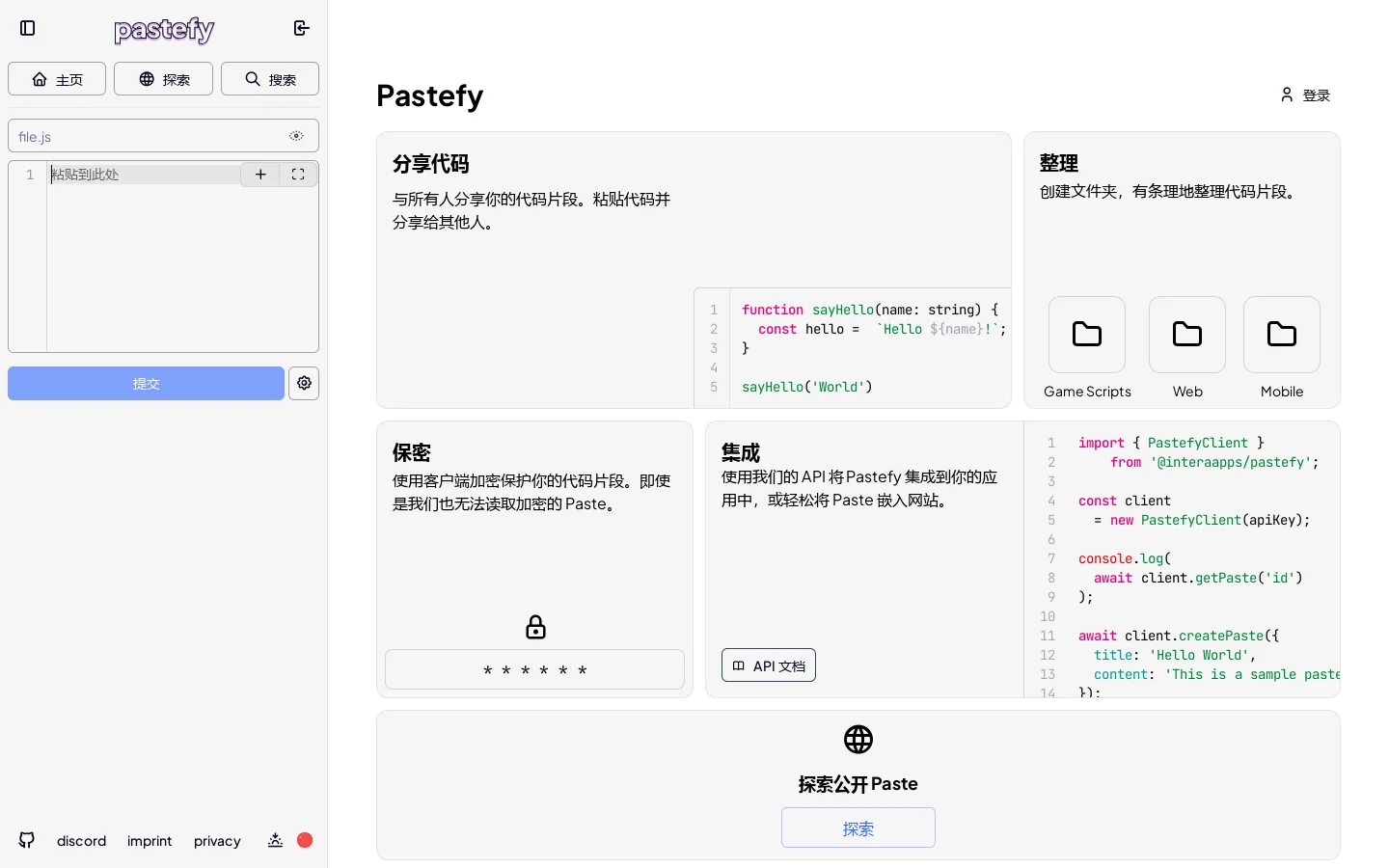
Task: Open the GitHub icon link
Action: pos(27,840)
